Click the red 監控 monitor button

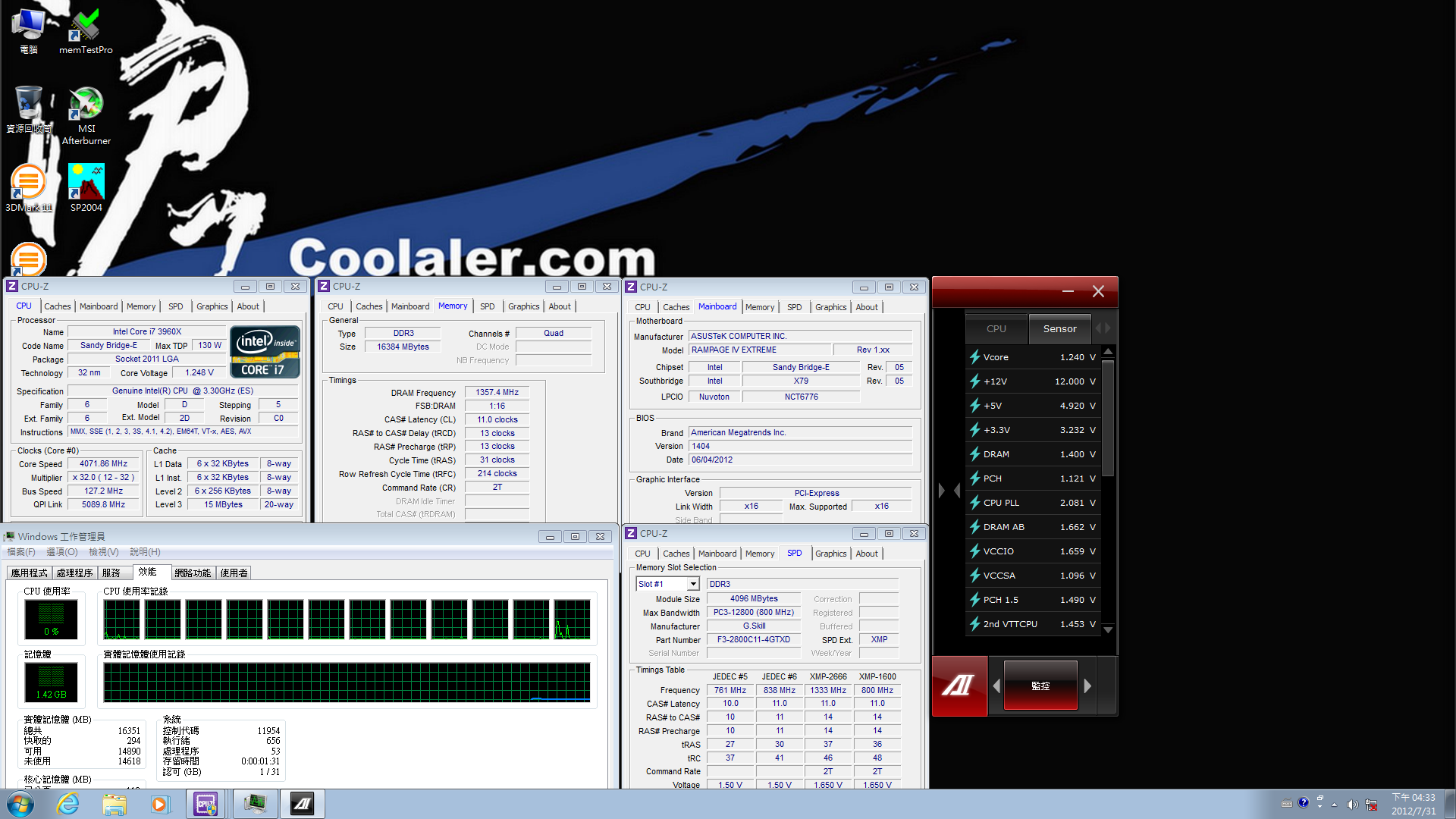1040,686
